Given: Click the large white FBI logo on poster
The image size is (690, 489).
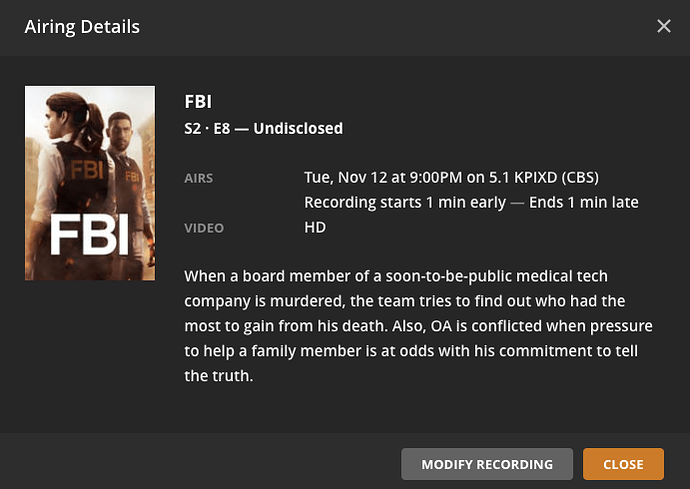Looking at the screenshot, I should [90, 233].
